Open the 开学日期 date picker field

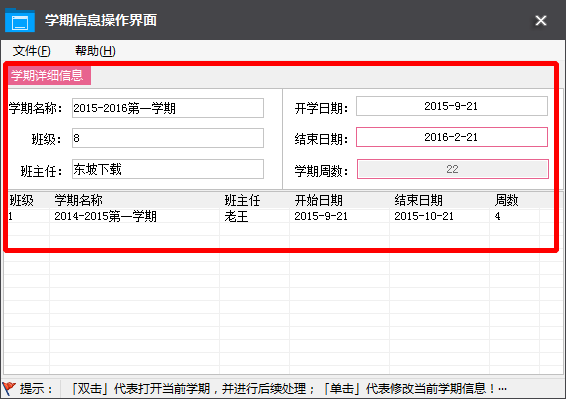452,106
